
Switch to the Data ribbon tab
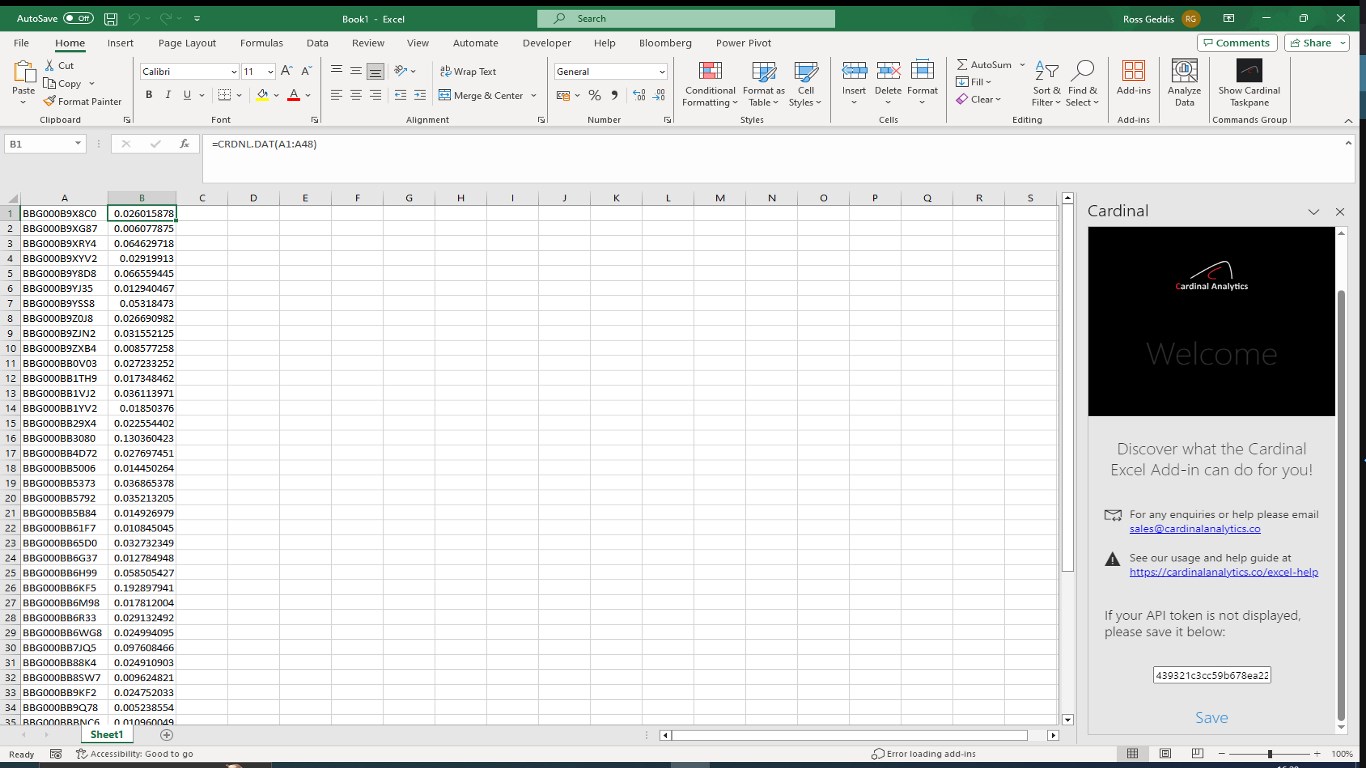tap(317, 43)
